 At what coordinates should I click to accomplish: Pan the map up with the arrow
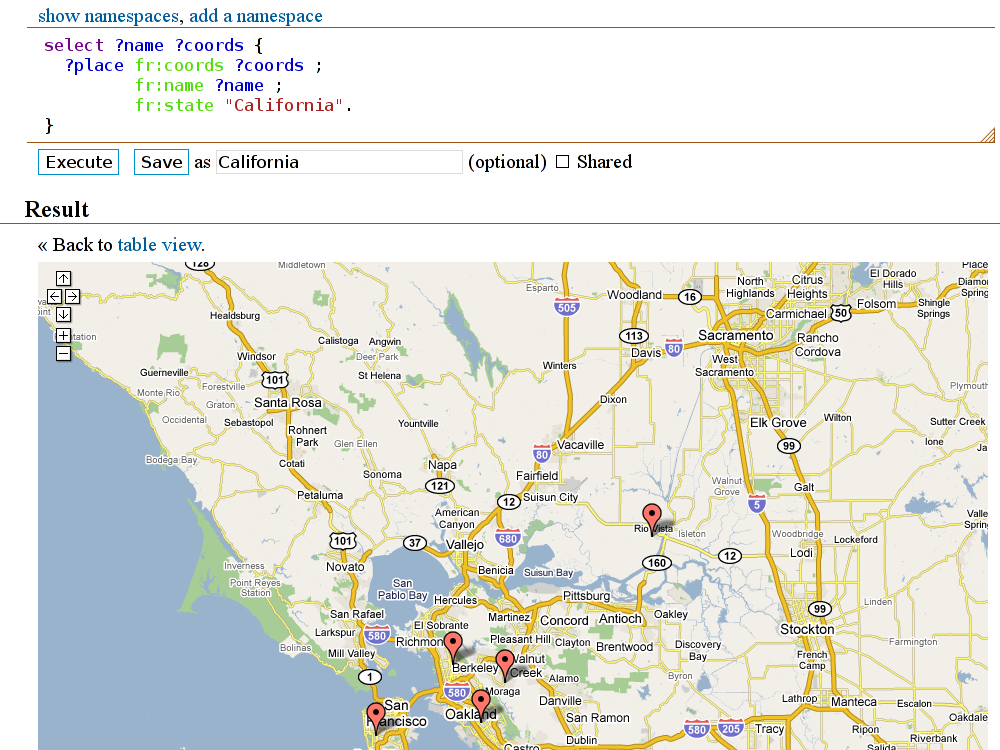point(63,279)
